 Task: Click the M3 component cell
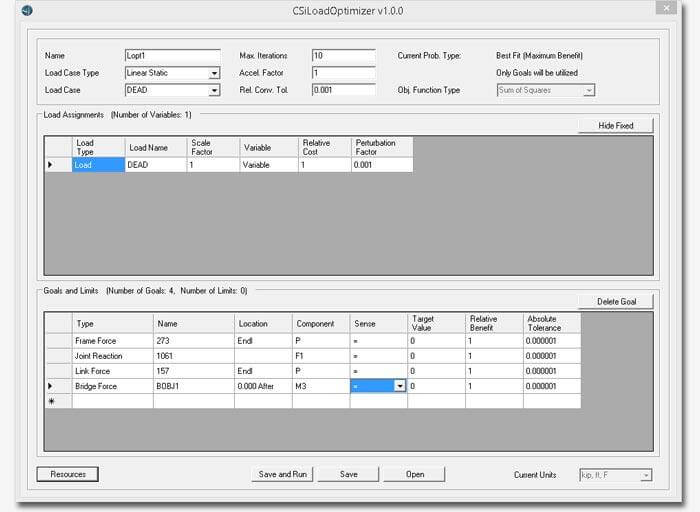click(321, 387)
